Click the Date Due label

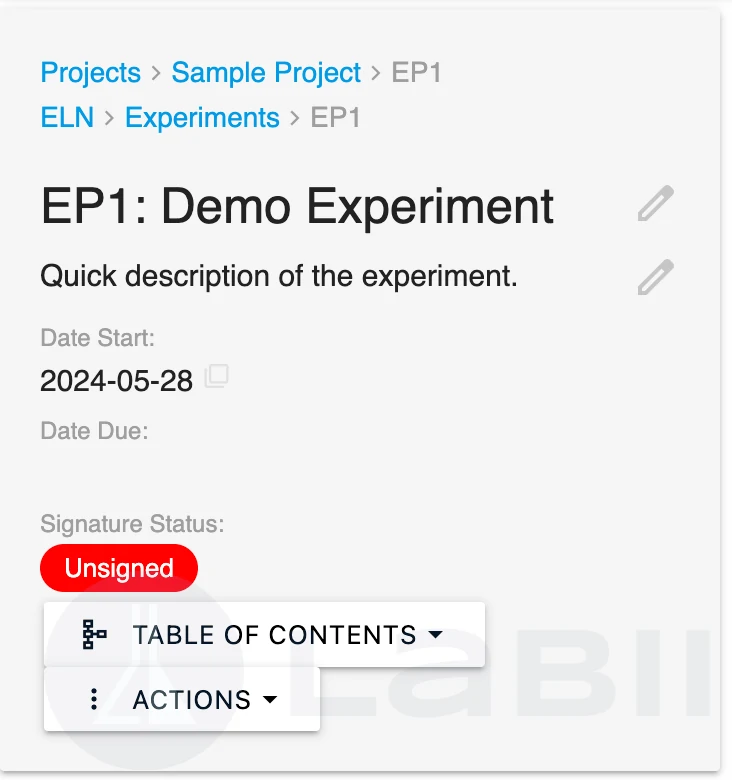click(94, 431)
